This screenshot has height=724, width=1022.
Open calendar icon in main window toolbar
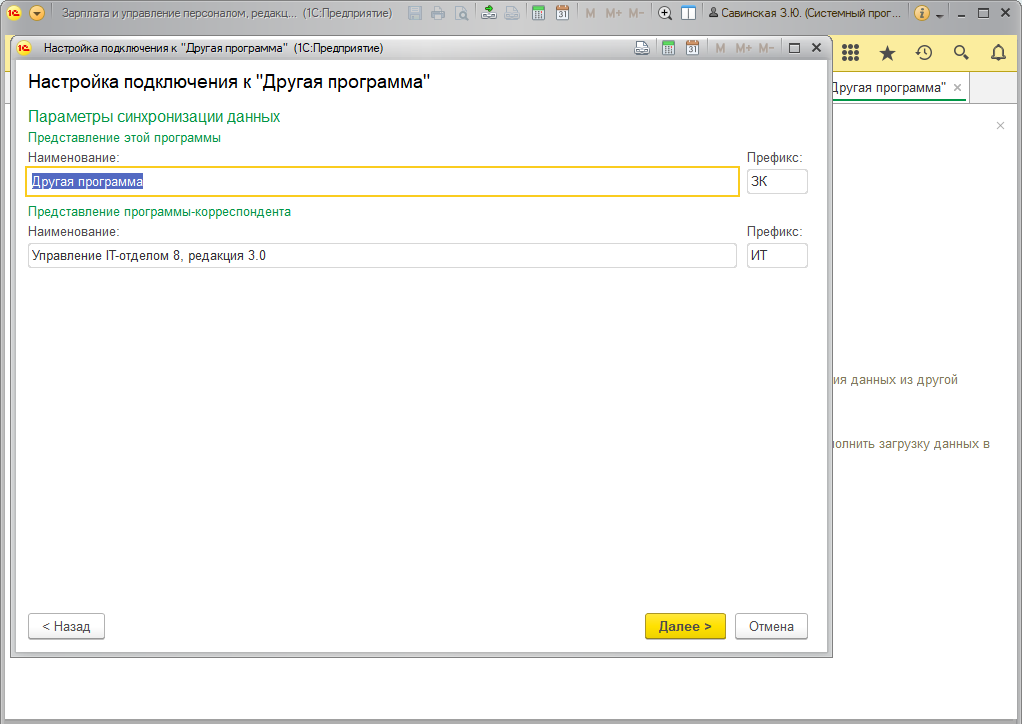point(562,14)
